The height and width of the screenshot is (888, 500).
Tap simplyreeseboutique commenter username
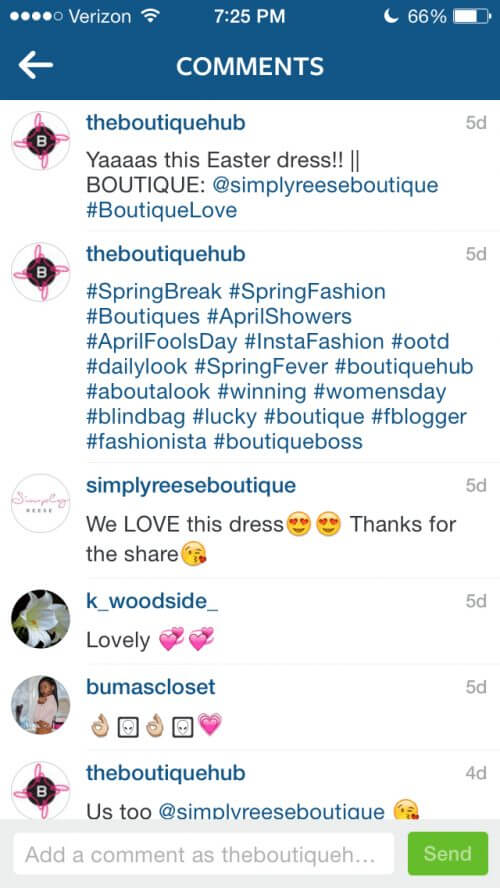[x=191, y=485]
